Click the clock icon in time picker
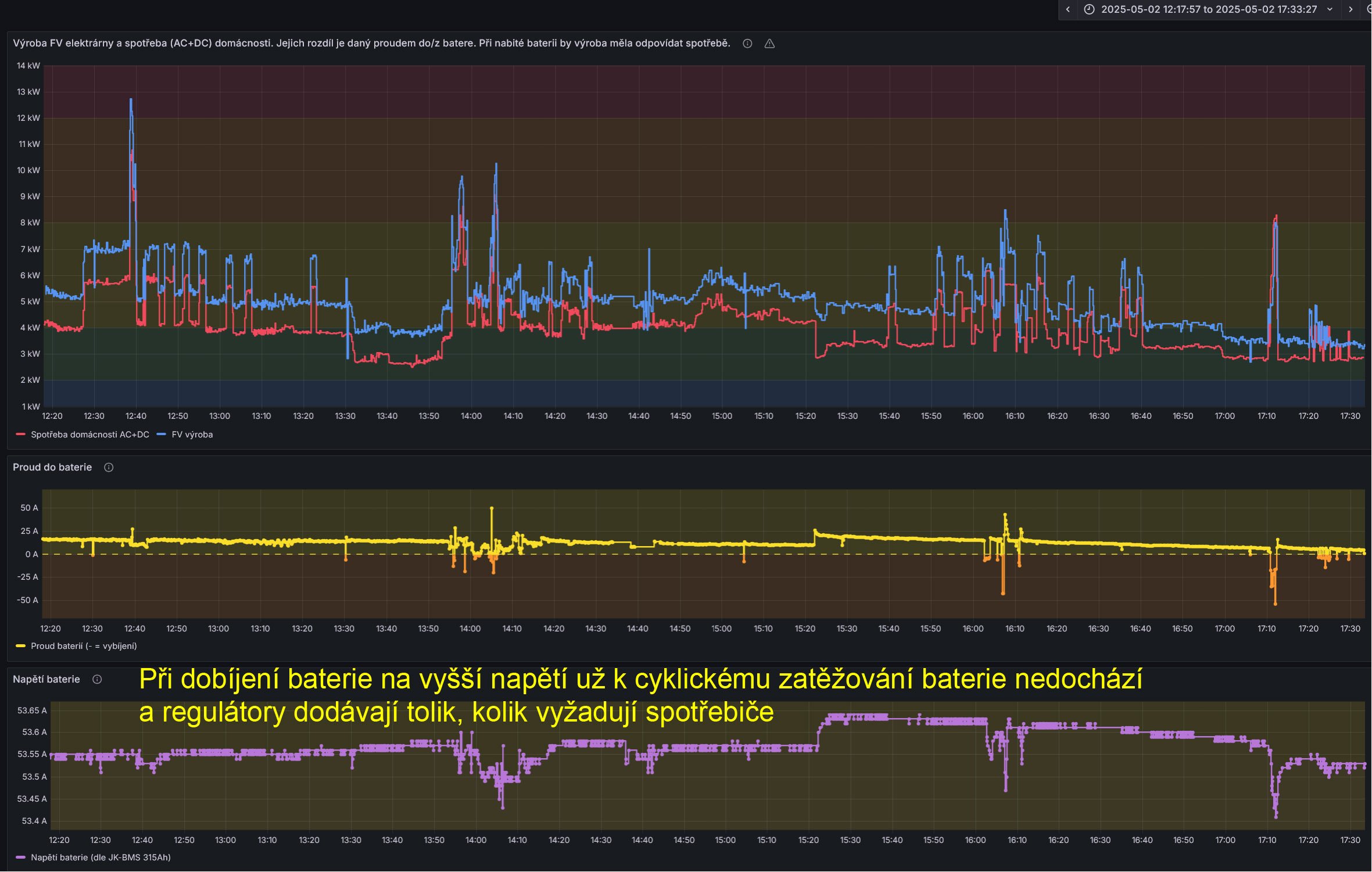This screenshot has height=872, width=1372. [1090, 9]
